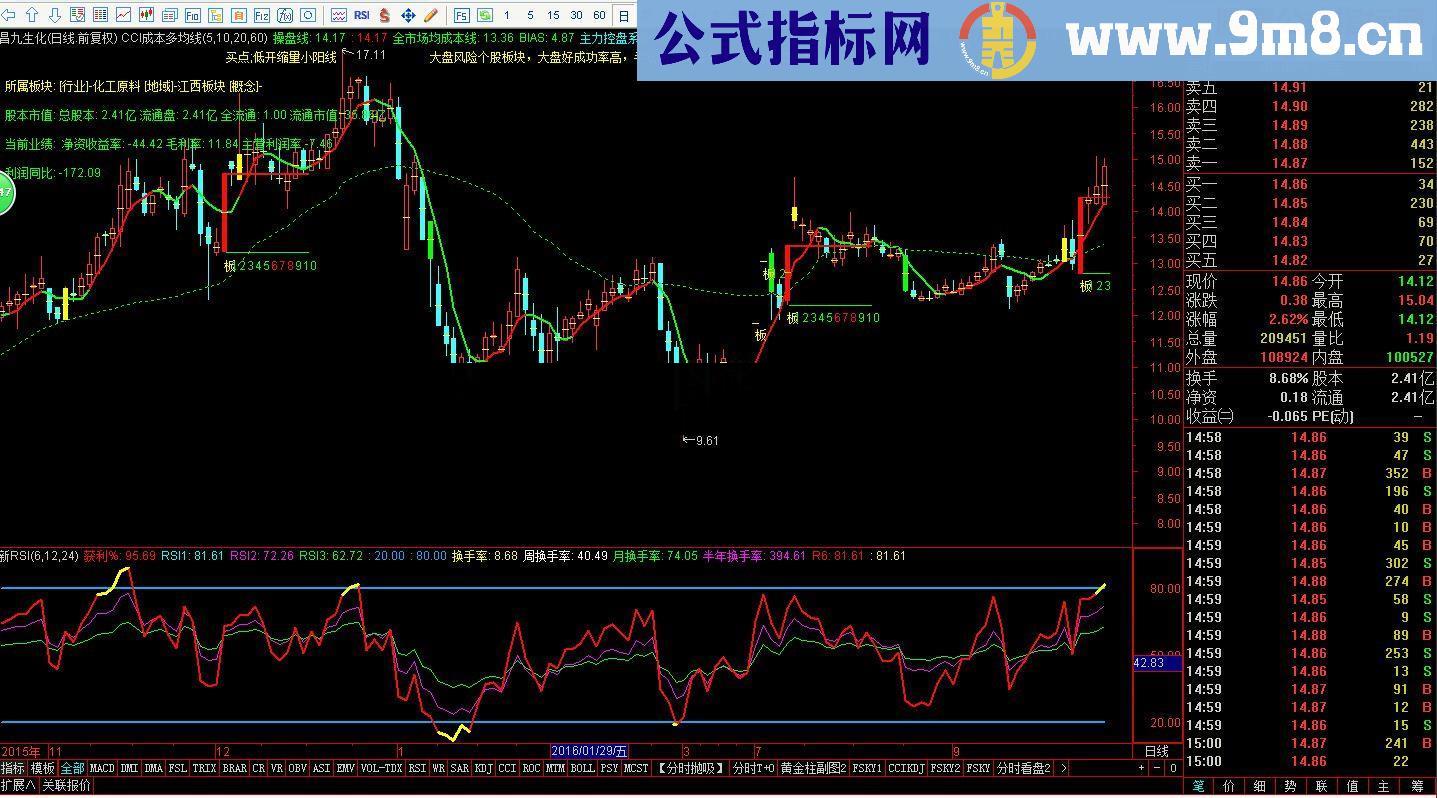The width and height of the screenshot is (1437, 798).
Task: Click the four-direction move icon
Action: point(407,15)
